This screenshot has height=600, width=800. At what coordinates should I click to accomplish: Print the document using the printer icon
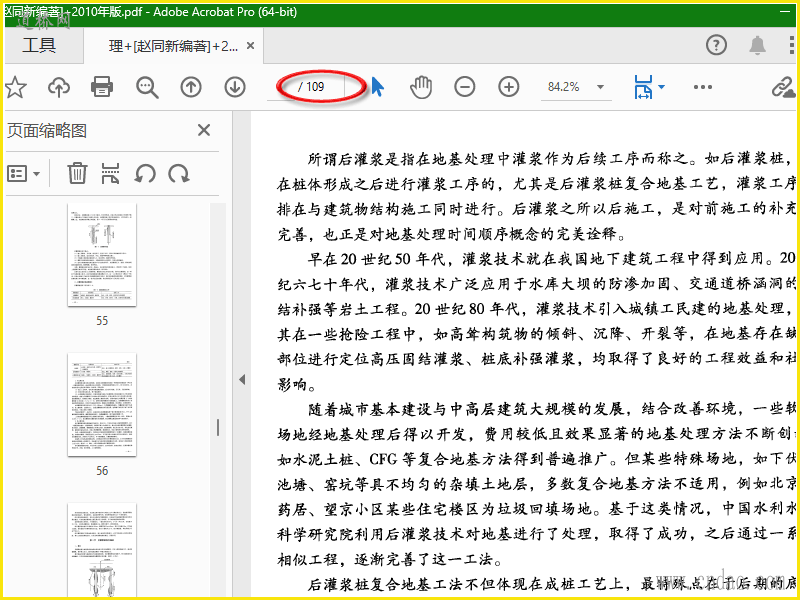(x=102, y=87)
